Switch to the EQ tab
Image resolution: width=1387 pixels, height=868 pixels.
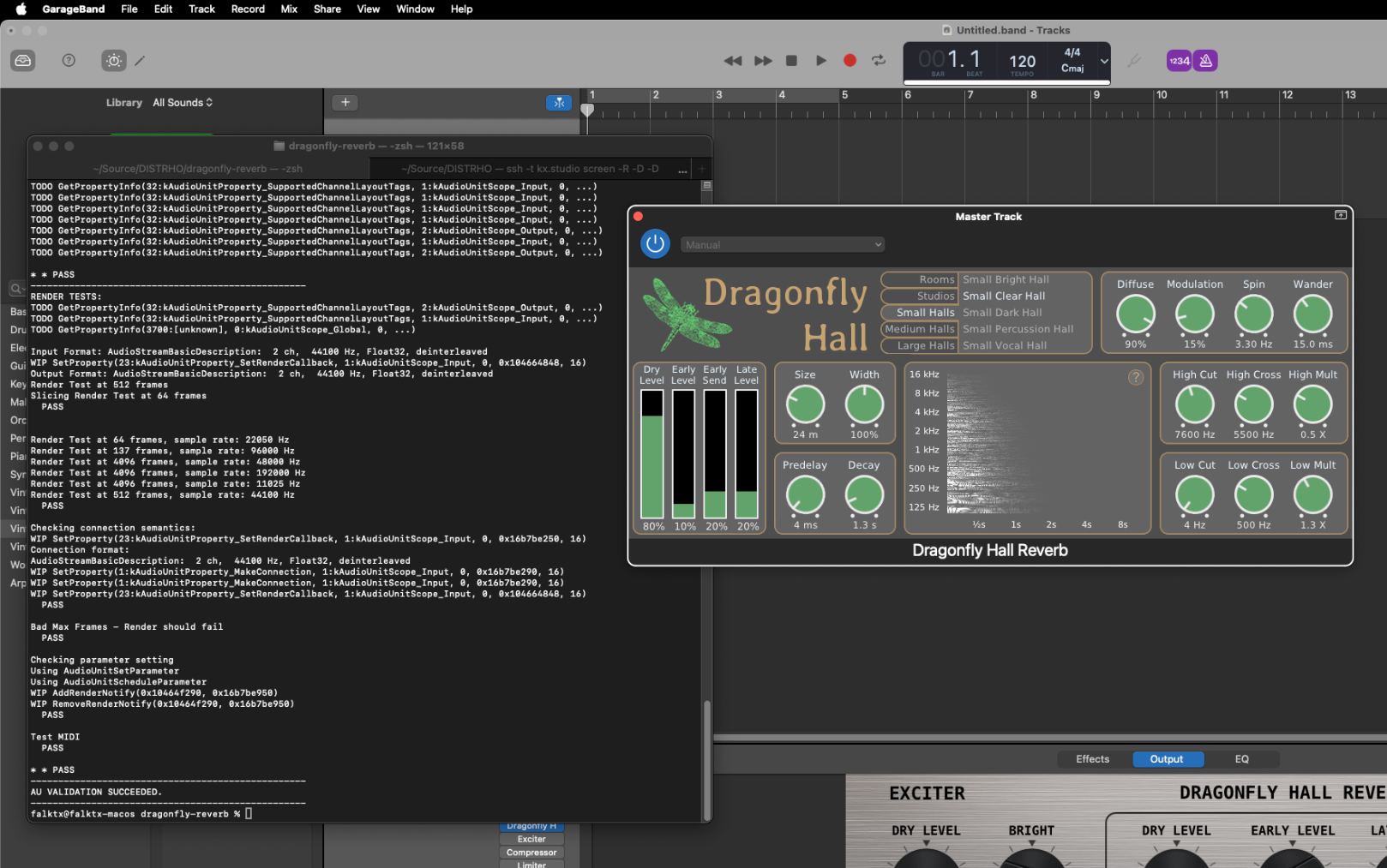click(1241, 759)
